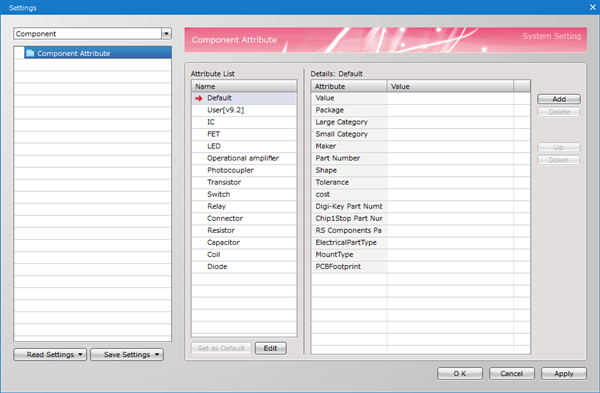Select the Large Category attribute row

tap(421, 122)
